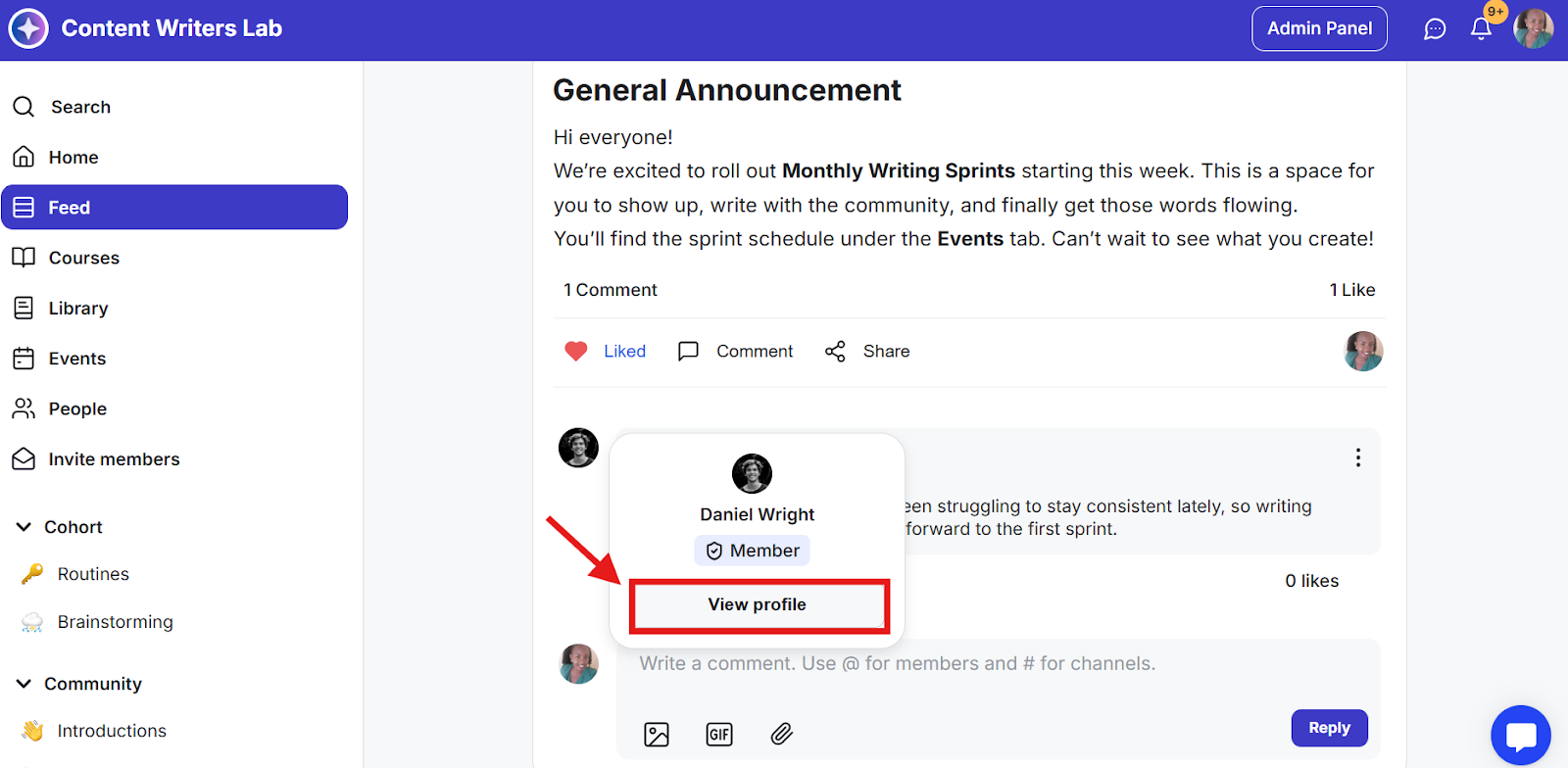Attach a file with paperclip icon

781,734
